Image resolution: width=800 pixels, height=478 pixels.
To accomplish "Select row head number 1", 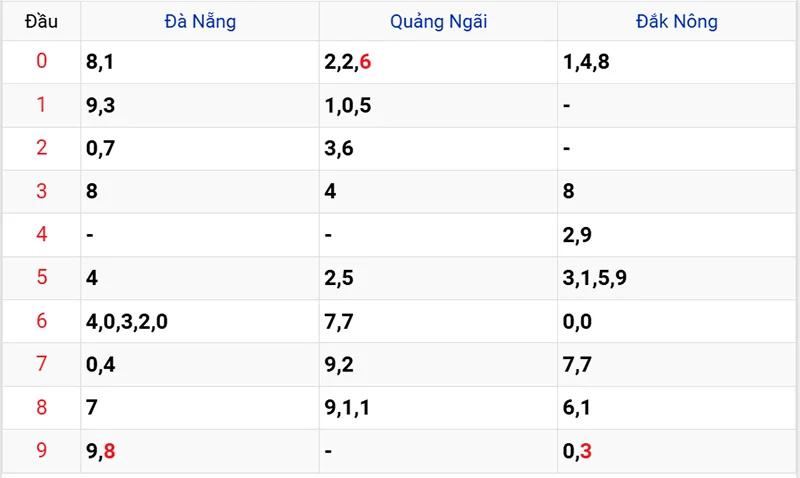I will click(x=41, y=105).
